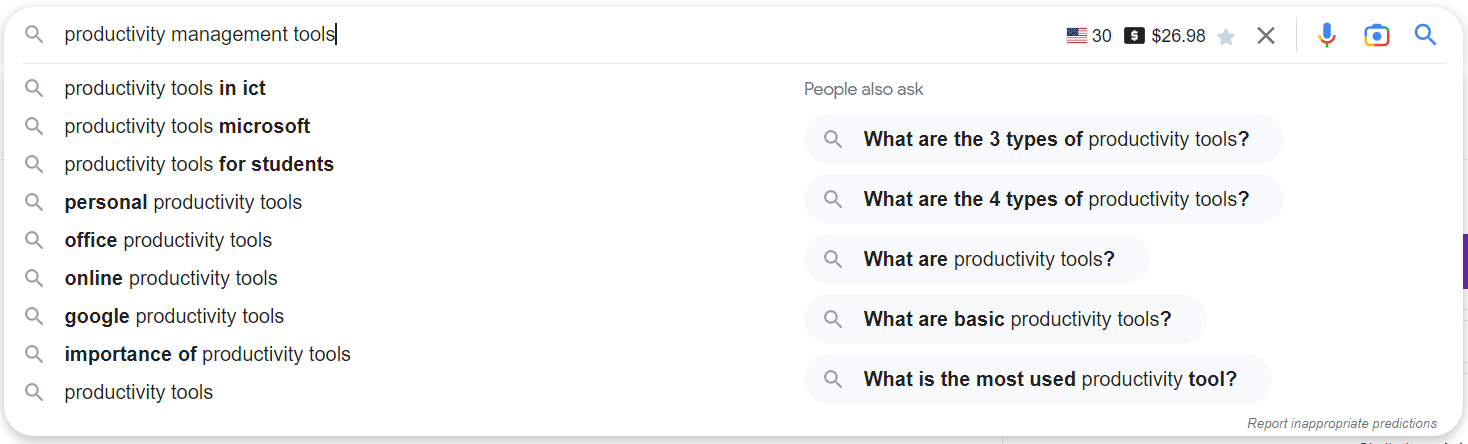
Task: Select suggestion "productivity tools in ict"
Action: click(x=165, y=88)
